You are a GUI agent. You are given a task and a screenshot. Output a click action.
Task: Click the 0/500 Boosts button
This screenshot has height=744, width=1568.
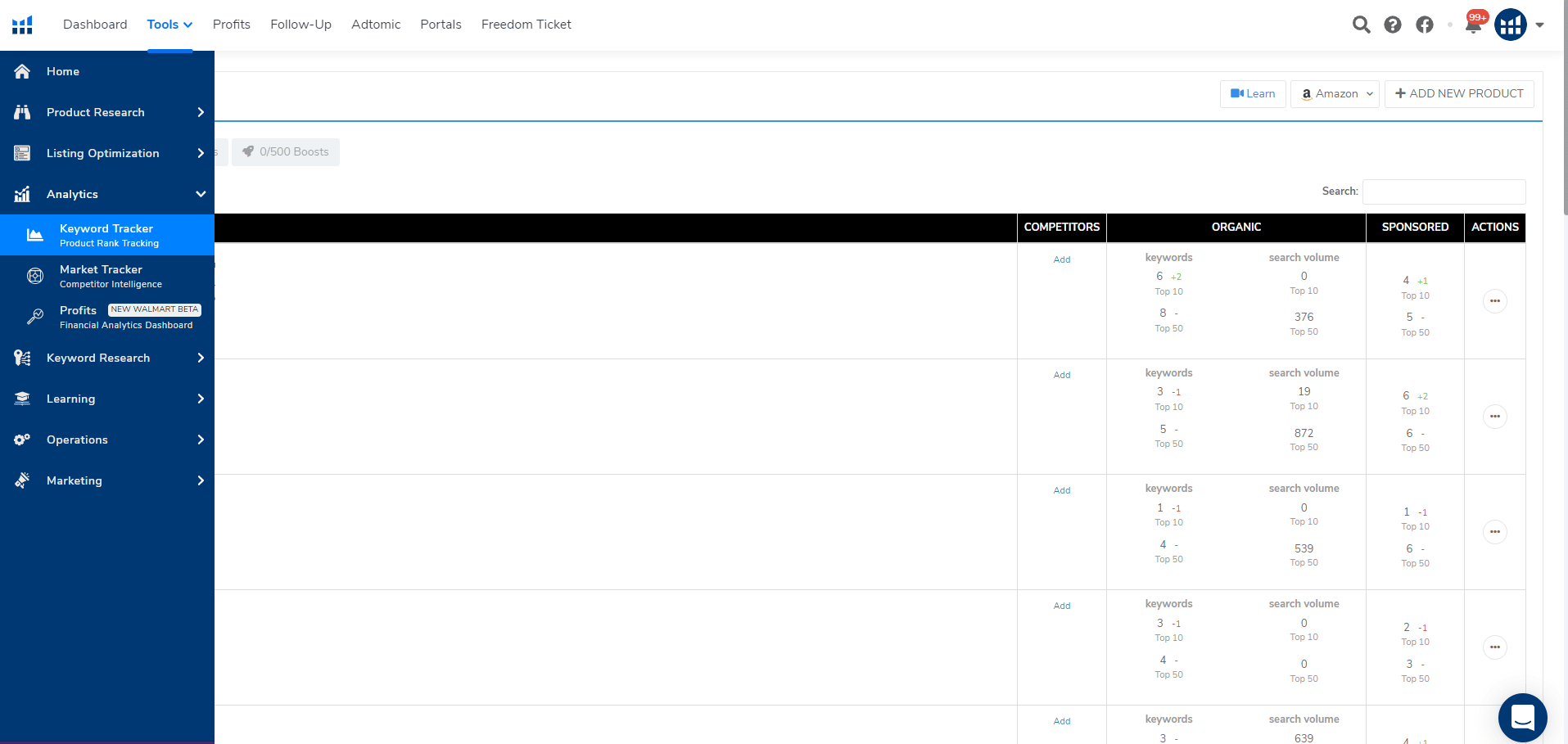pos(286,151)
